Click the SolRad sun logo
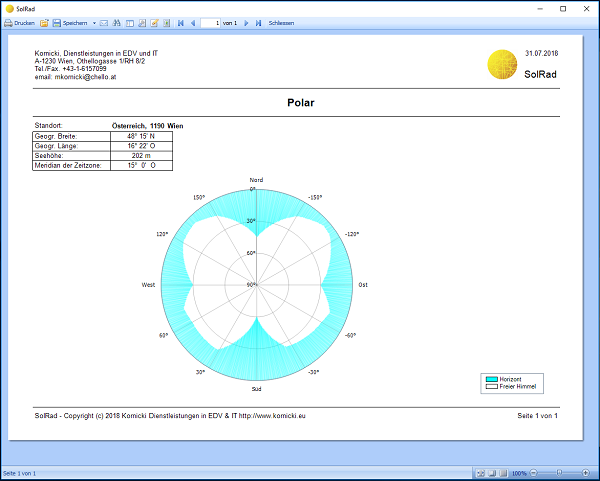Viewport: 600px width, 481px height. coord(502,64)
